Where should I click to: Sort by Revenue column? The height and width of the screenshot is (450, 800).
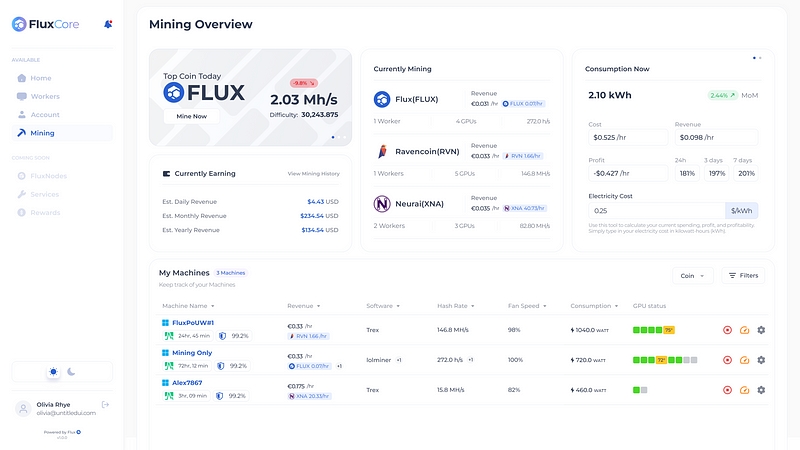(x=304, y=306)
